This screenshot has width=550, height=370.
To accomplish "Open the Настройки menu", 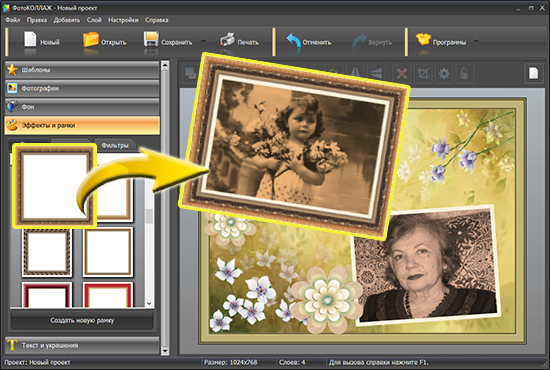I will point(123,20).
